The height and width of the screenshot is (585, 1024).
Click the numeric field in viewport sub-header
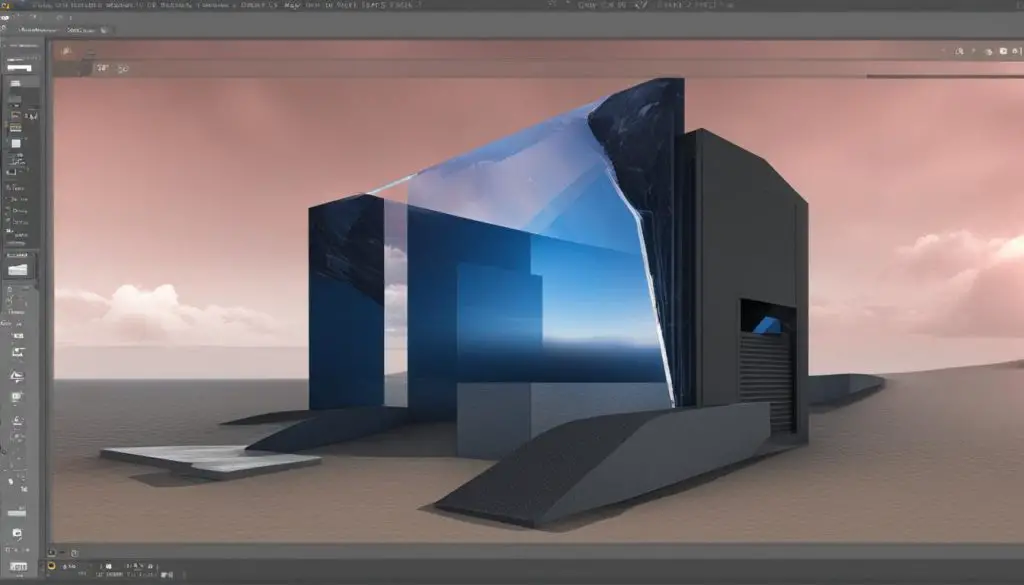(x=103, y=68)
